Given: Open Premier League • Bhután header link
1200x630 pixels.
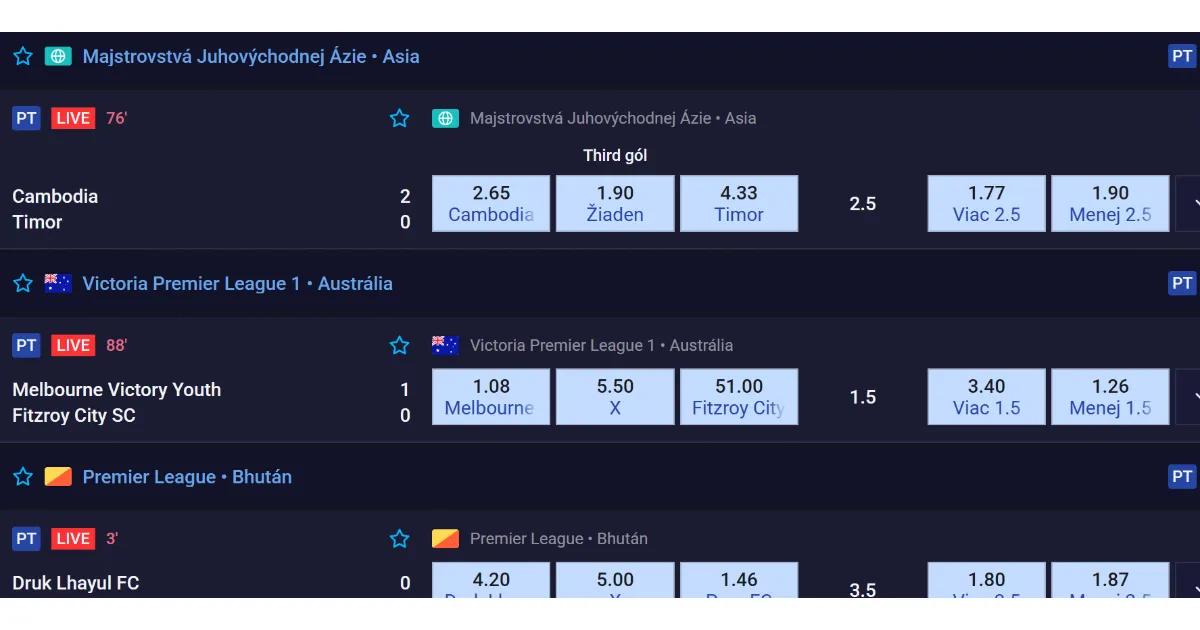Looking at the screenshot, I should pos(187,477).
